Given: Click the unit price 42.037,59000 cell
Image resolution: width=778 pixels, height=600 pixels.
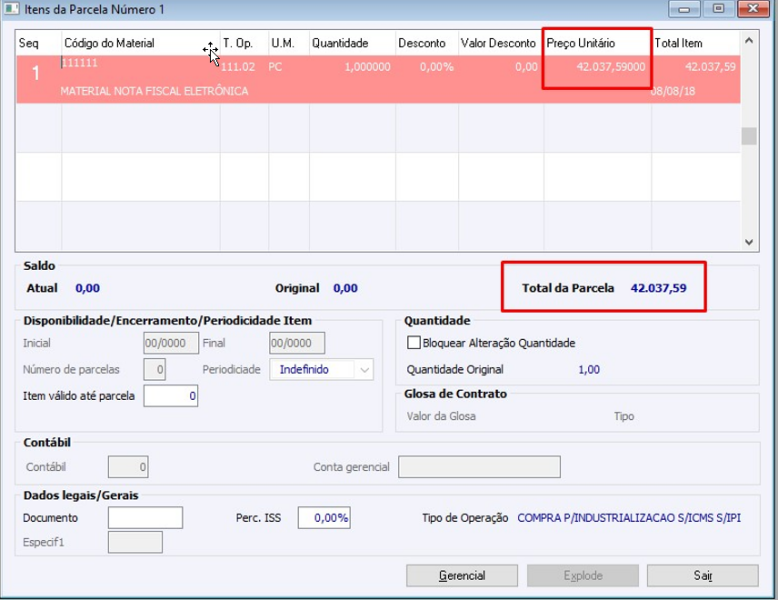Looking at the screenshot, I should pyautogui.click(x=611, y=67).
